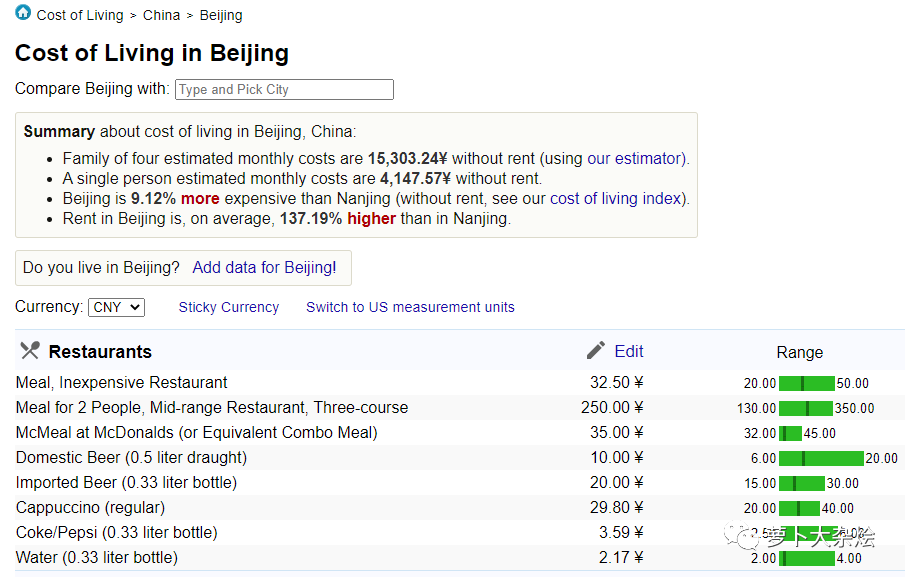Image resolution: width=905 pixels, height=577 pixels.
Task: Click 'Meal, Inexpensive Restaurant' row label
Action: point(121,383)
